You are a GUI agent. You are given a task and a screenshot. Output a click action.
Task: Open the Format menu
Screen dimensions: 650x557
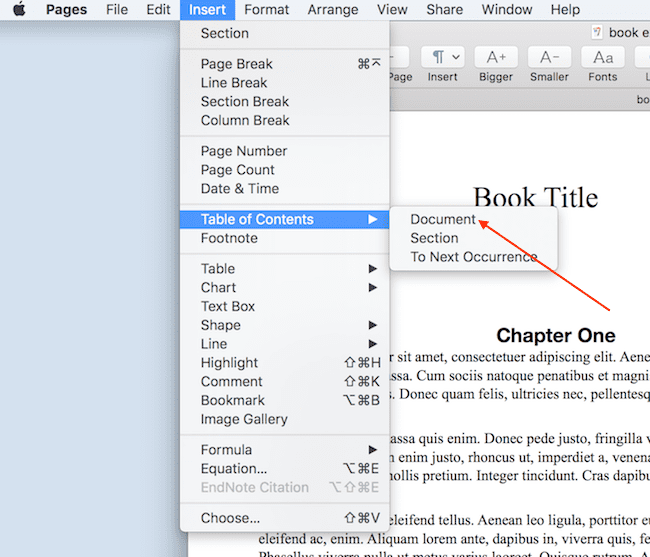point(266,10)
